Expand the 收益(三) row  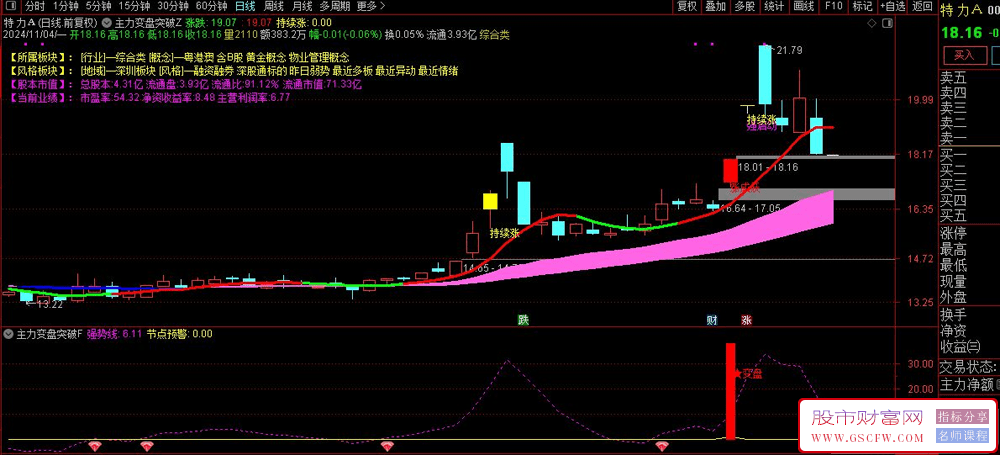click(960, 347)
